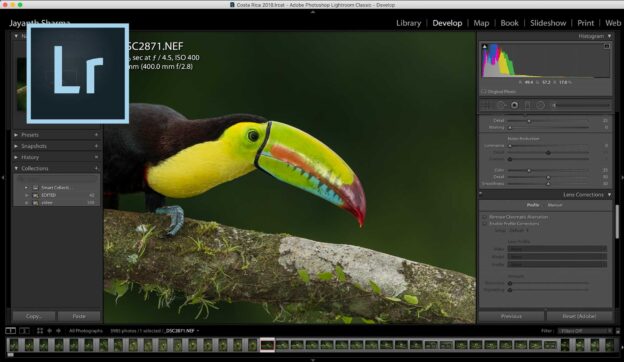The image size is (624, 362).
Task: Click the Reset (Adobe) button
Action: point(579,316)
